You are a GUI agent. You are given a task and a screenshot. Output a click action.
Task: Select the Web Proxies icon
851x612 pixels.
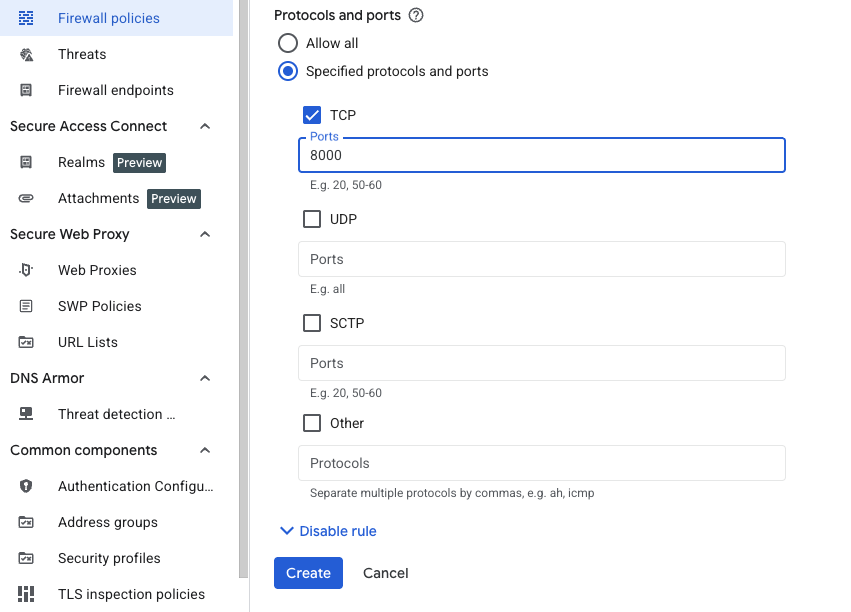coord(25,270)
